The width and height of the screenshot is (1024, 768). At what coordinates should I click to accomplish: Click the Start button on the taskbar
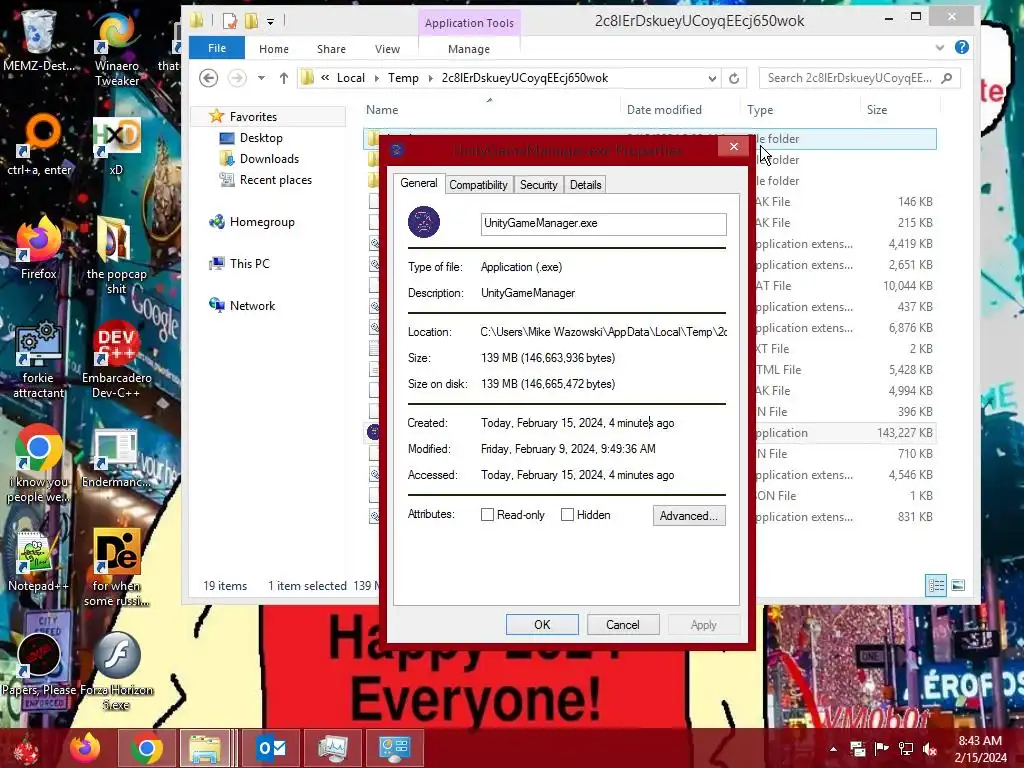pos(26,748)
